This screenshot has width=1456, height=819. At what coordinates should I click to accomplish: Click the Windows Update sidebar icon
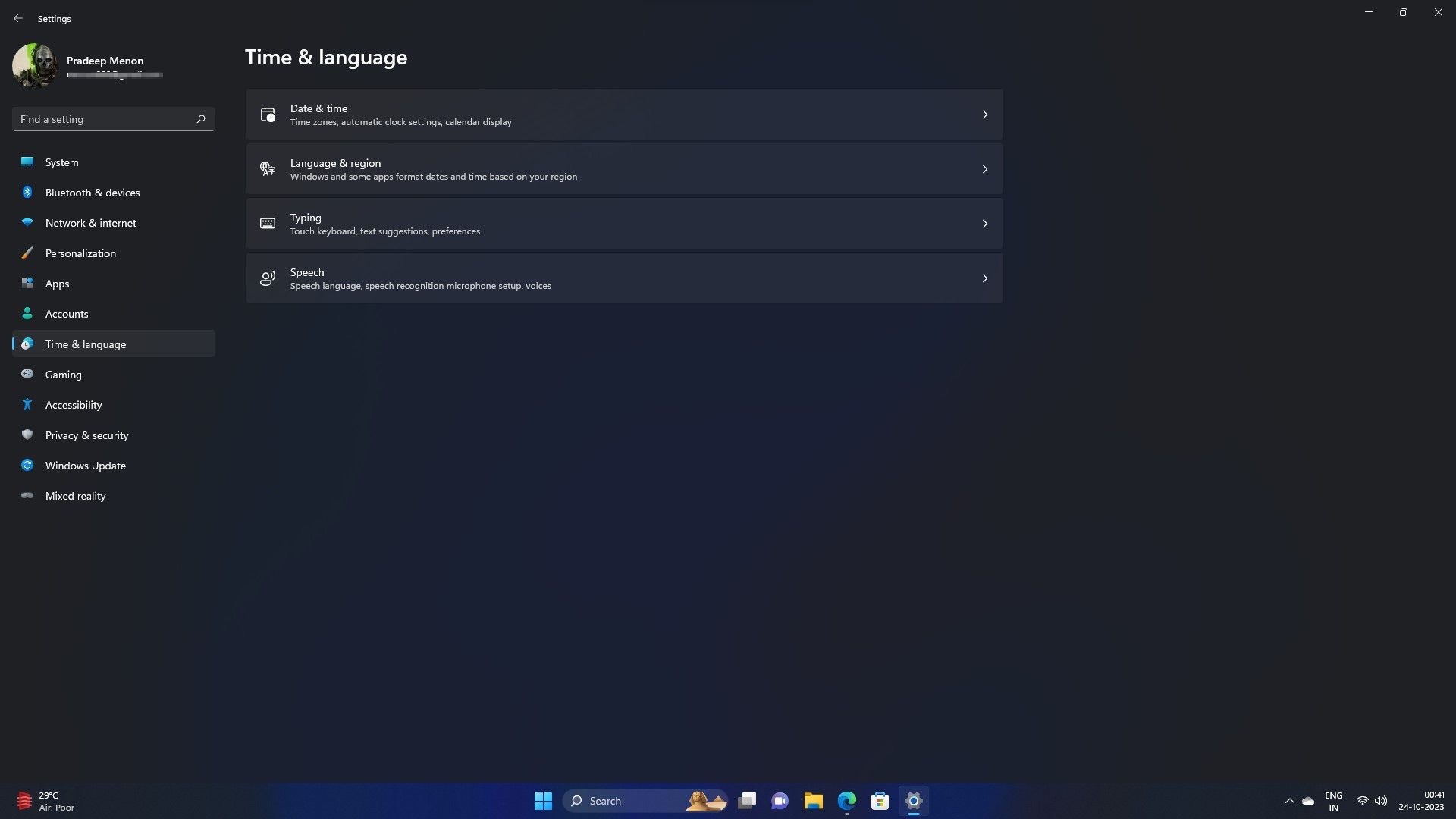point(27,465)
